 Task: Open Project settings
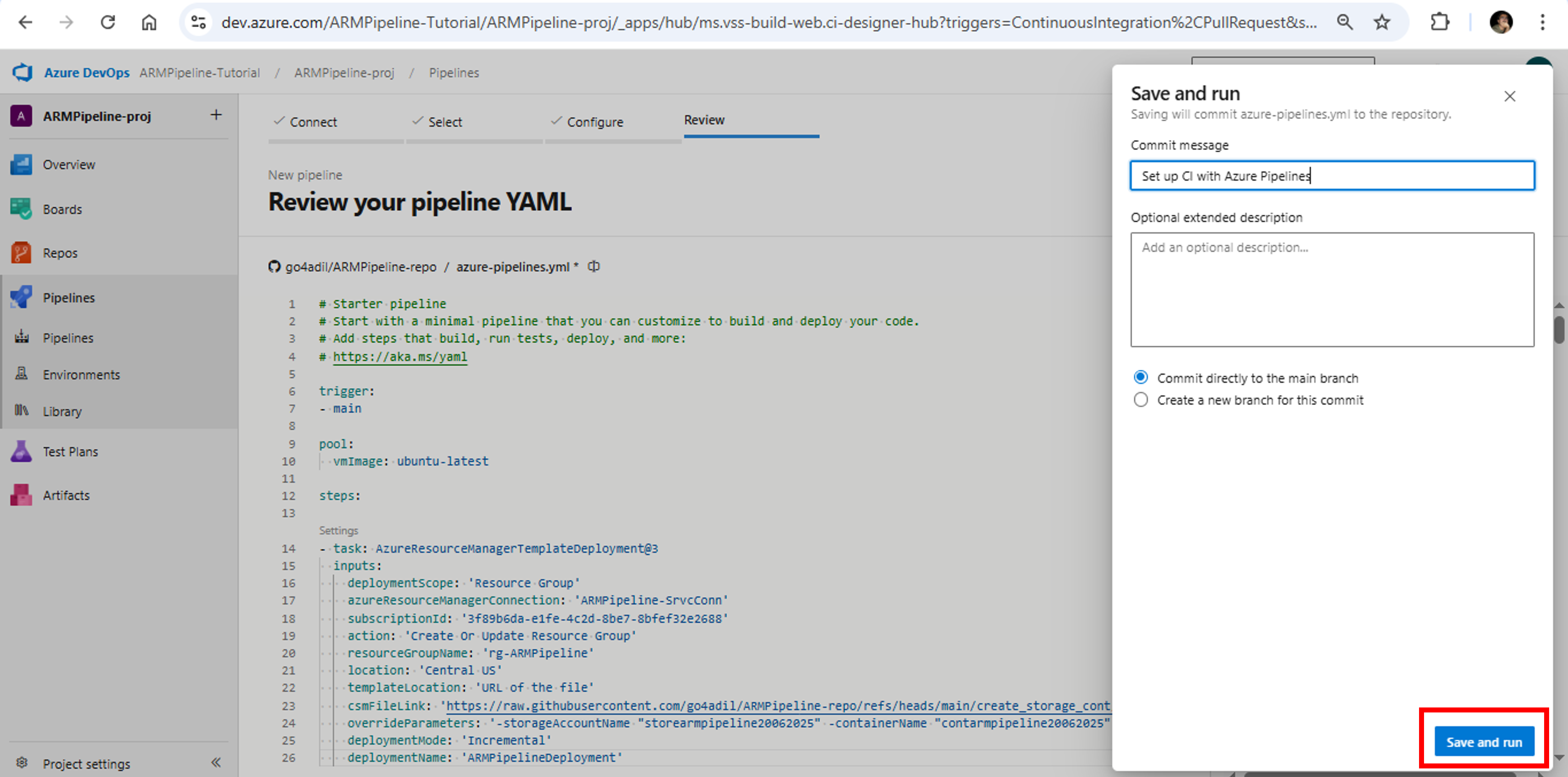tap(86, 763)
